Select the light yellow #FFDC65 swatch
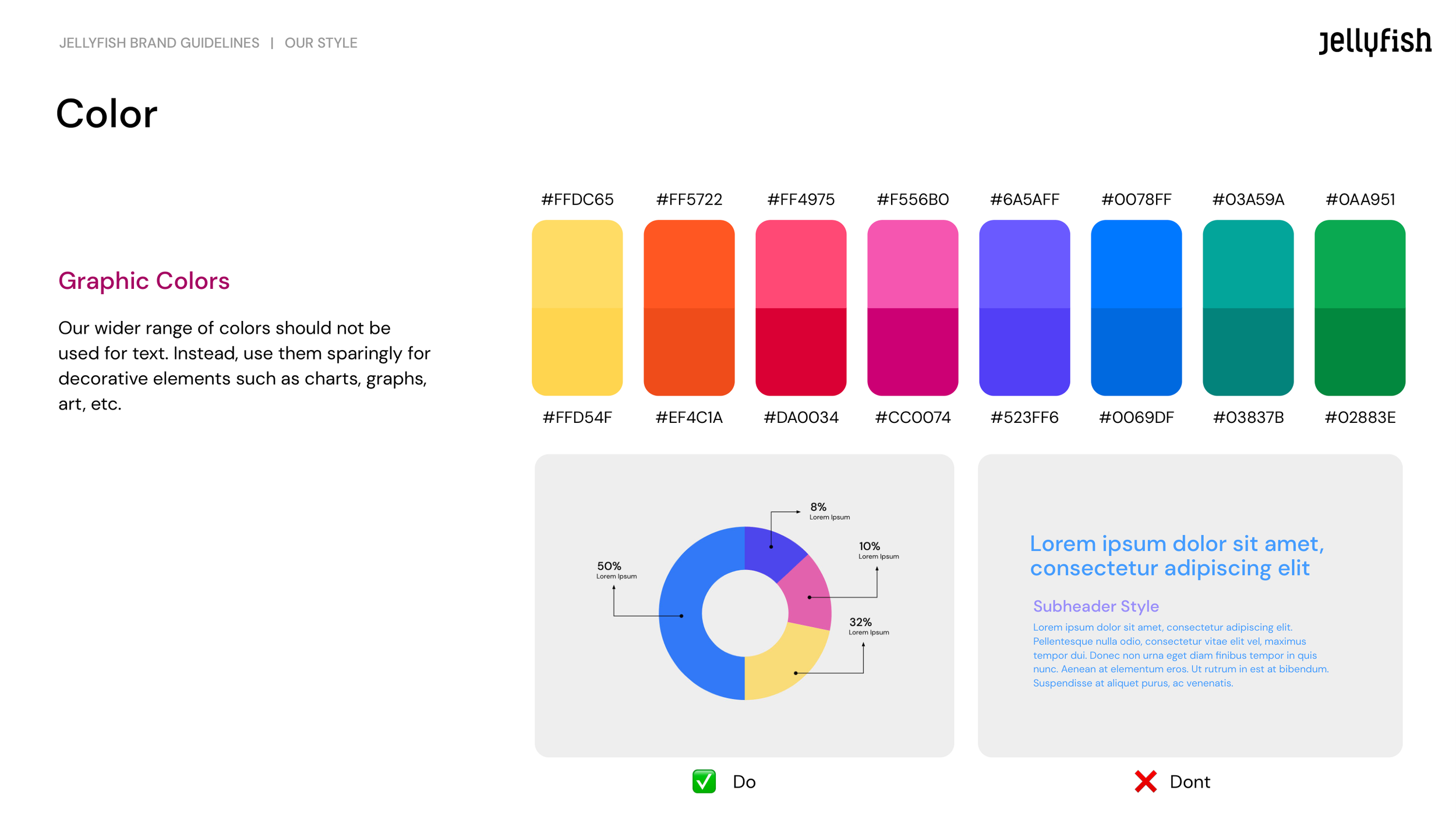The width and height of the screenshot is (1456, 819). 577,264
